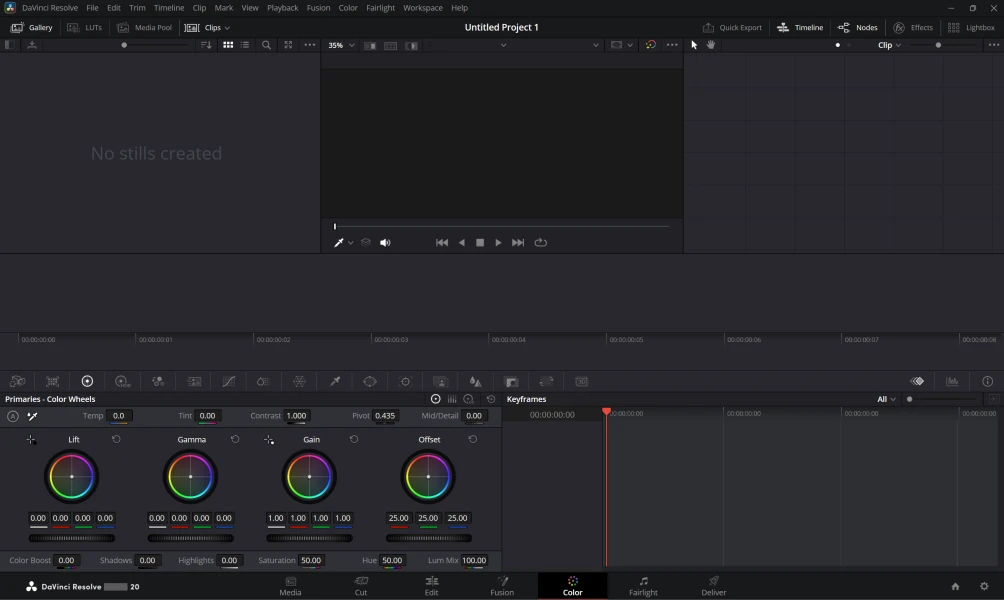Expand the Clips dropdown arrow

point(227,28)
